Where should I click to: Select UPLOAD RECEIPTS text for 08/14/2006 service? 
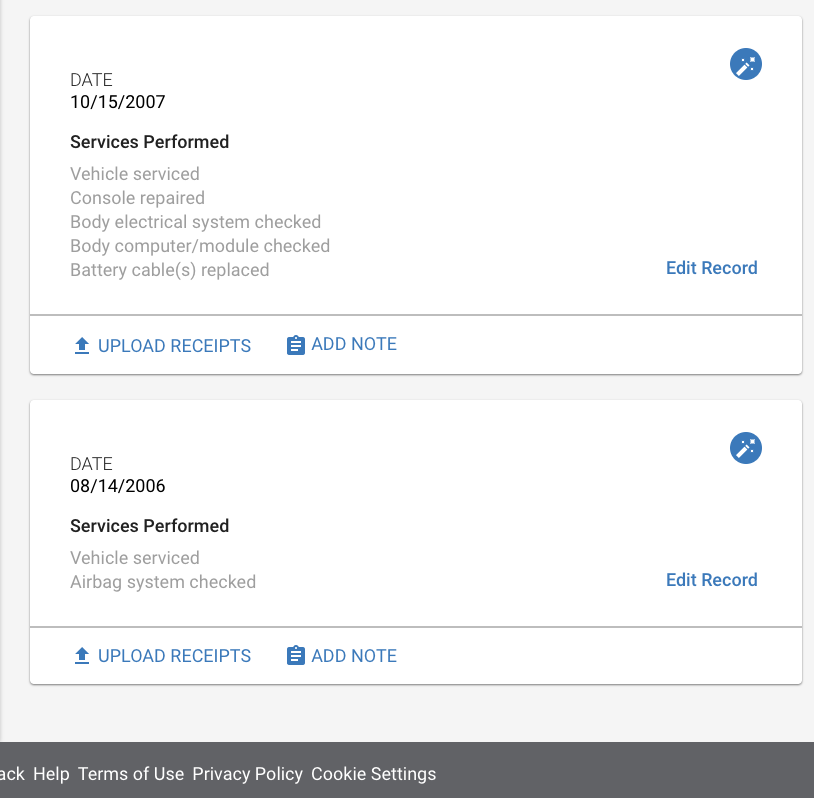[x=174, y=656]
